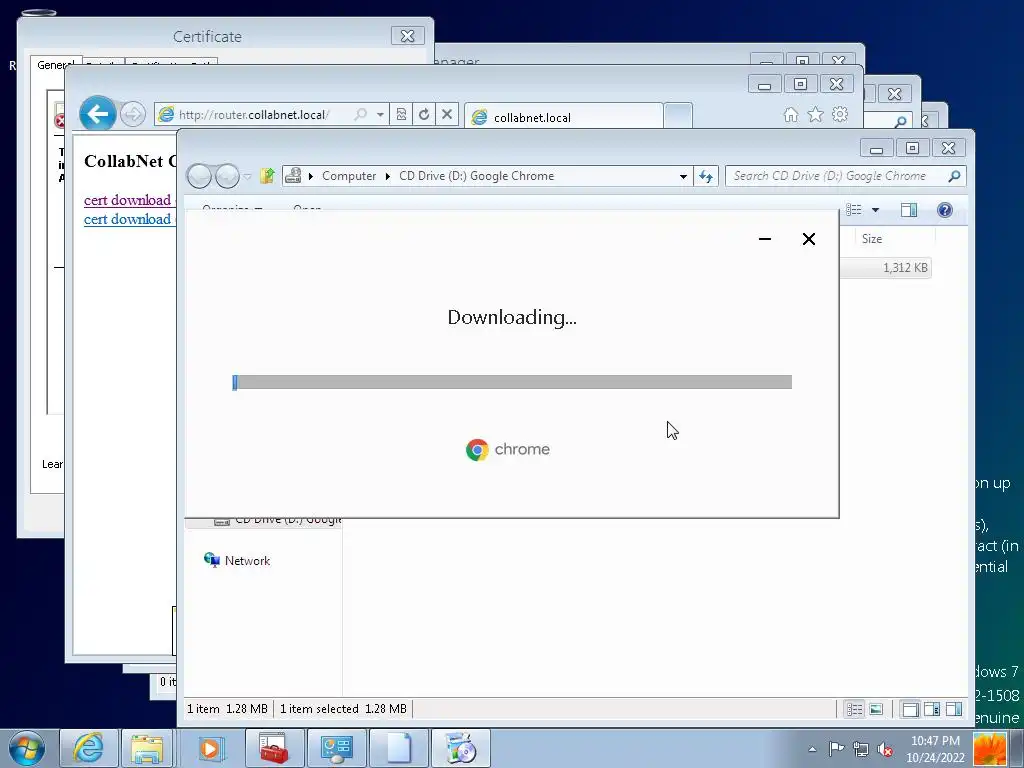Click the IE address bar search magnifier
The height and width of the screenshot is (768, 1024).
360,114
